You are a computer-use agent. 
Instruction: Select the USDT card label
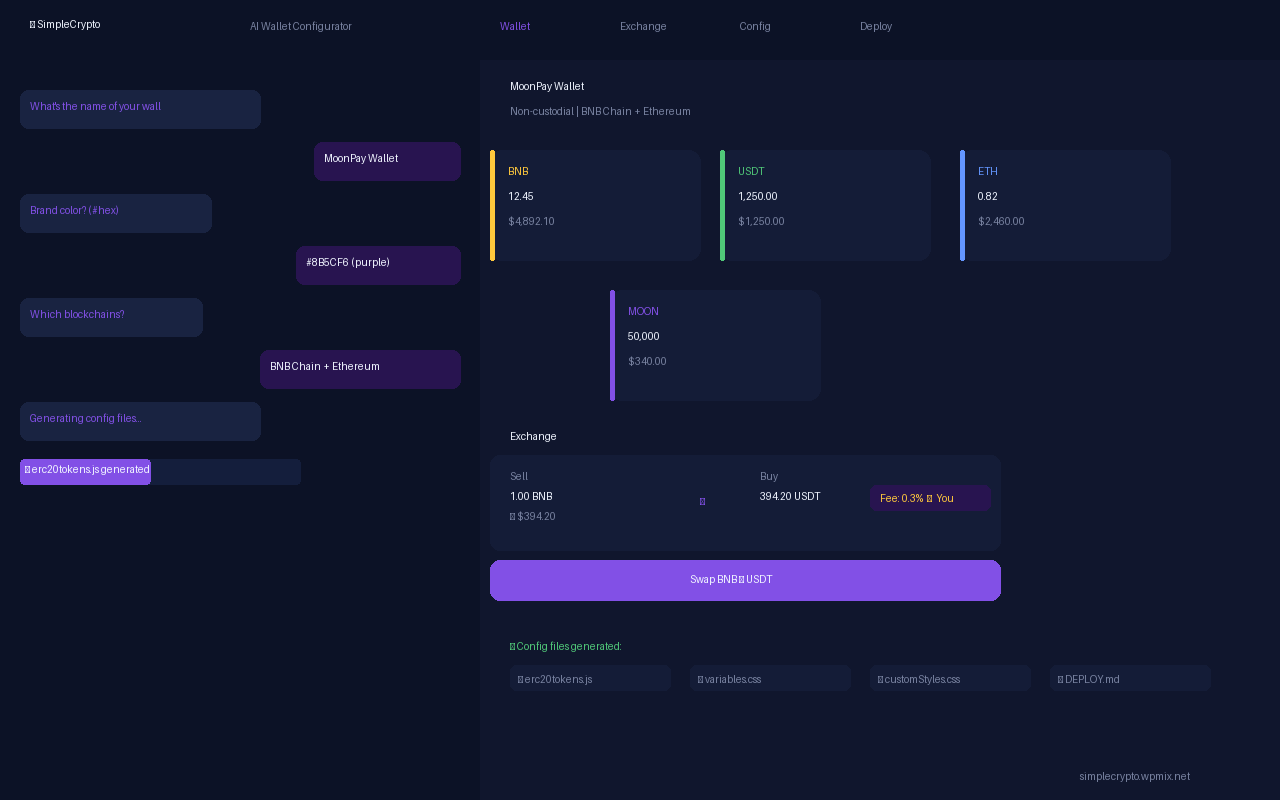(751, 172)
